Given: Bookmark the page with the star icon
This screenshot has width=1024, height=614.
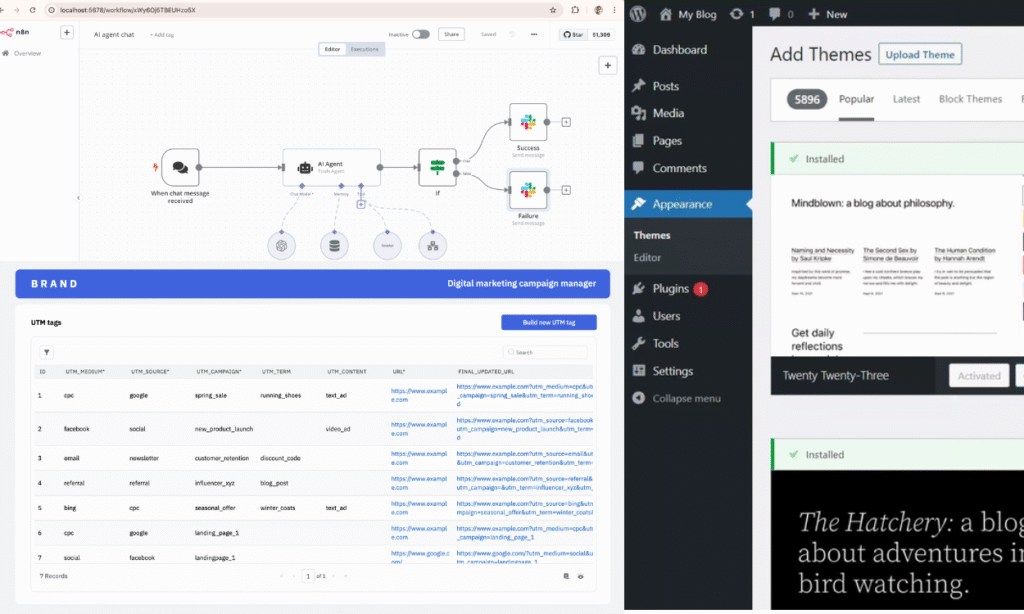Looking at the screenshot, I should pos(553,9).
